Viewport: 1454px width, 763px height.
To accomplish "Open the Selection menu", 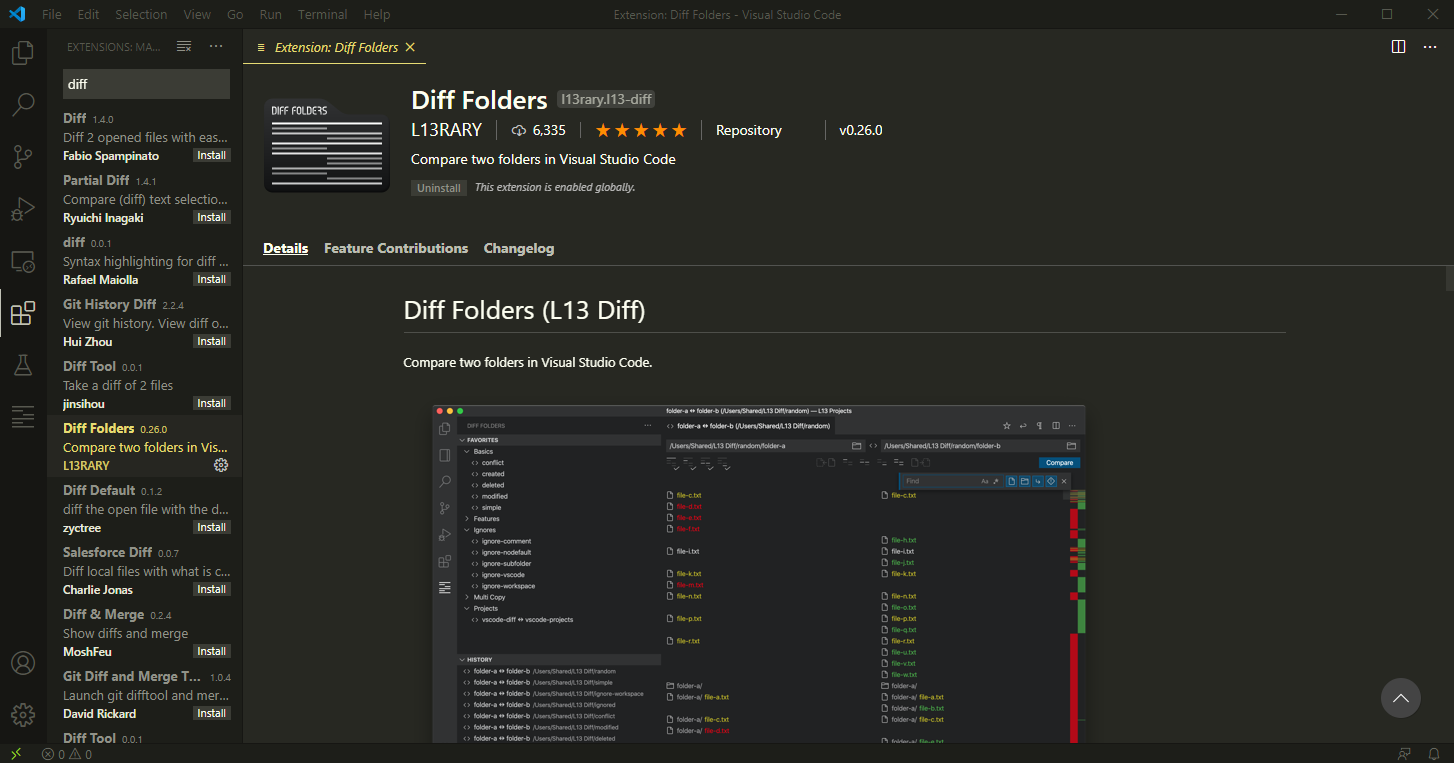I will coord(141,15).
